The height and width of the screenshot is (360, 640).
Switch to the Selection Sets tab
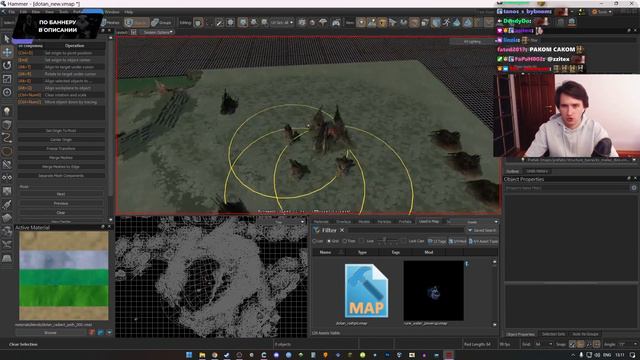(x=553, y=334)
